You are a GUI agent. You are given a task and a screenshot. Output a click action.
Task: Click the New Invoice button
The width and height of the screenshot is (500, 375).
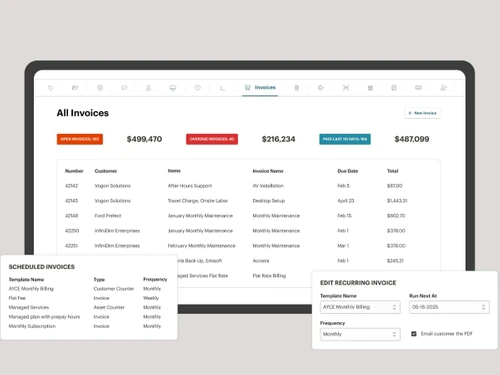[x=422, y=113]
